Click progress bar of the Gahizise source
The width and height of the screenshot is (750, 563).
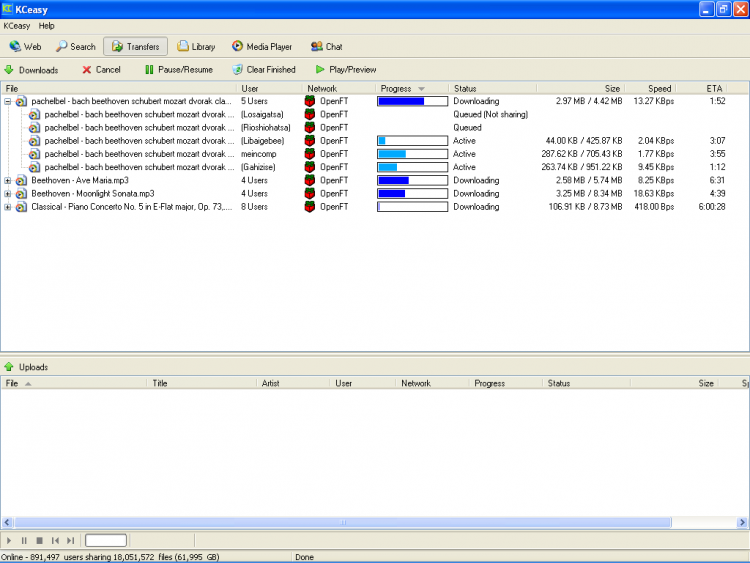coord(412,167)
